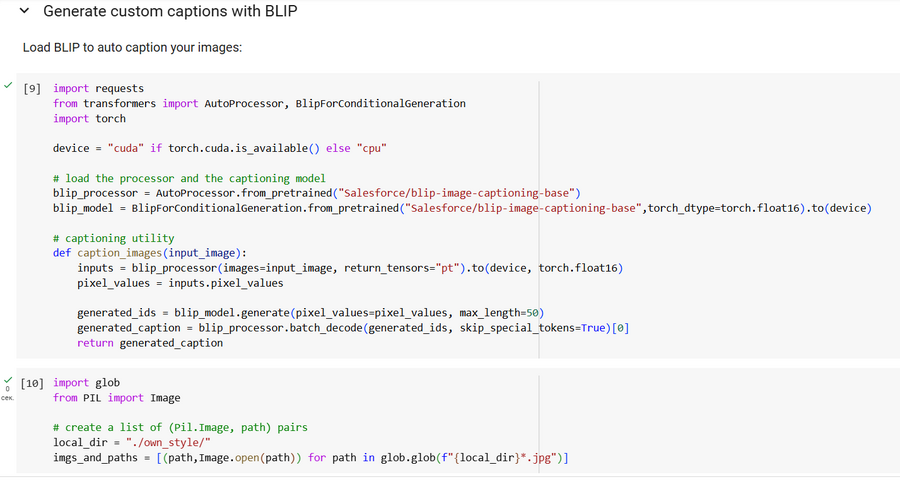Place cursor on 'import requests' line
This screenshot has width=900, height=482.
point(98,89)
